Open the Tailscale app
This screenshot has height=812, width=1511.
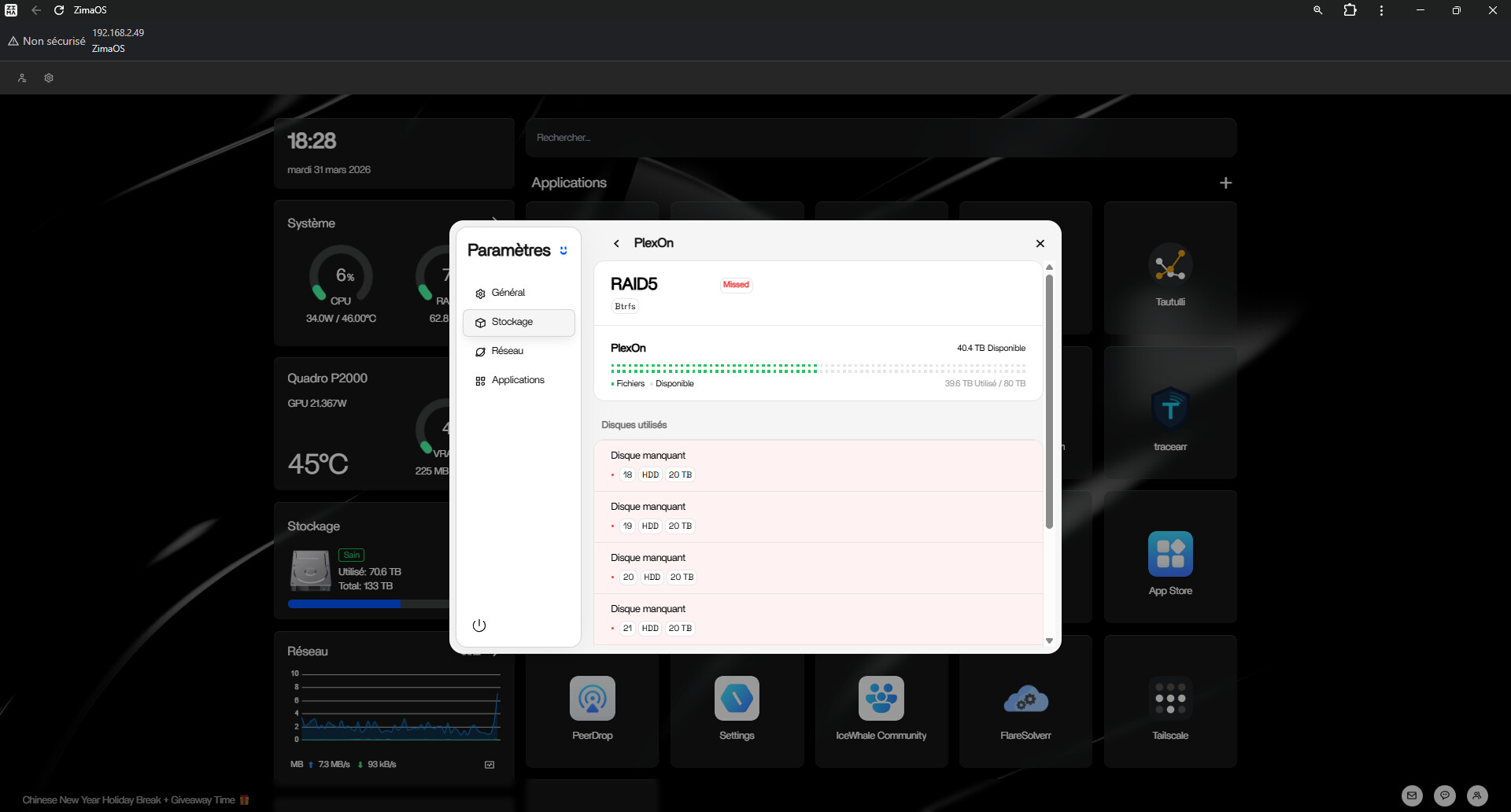click(1169, 699)
